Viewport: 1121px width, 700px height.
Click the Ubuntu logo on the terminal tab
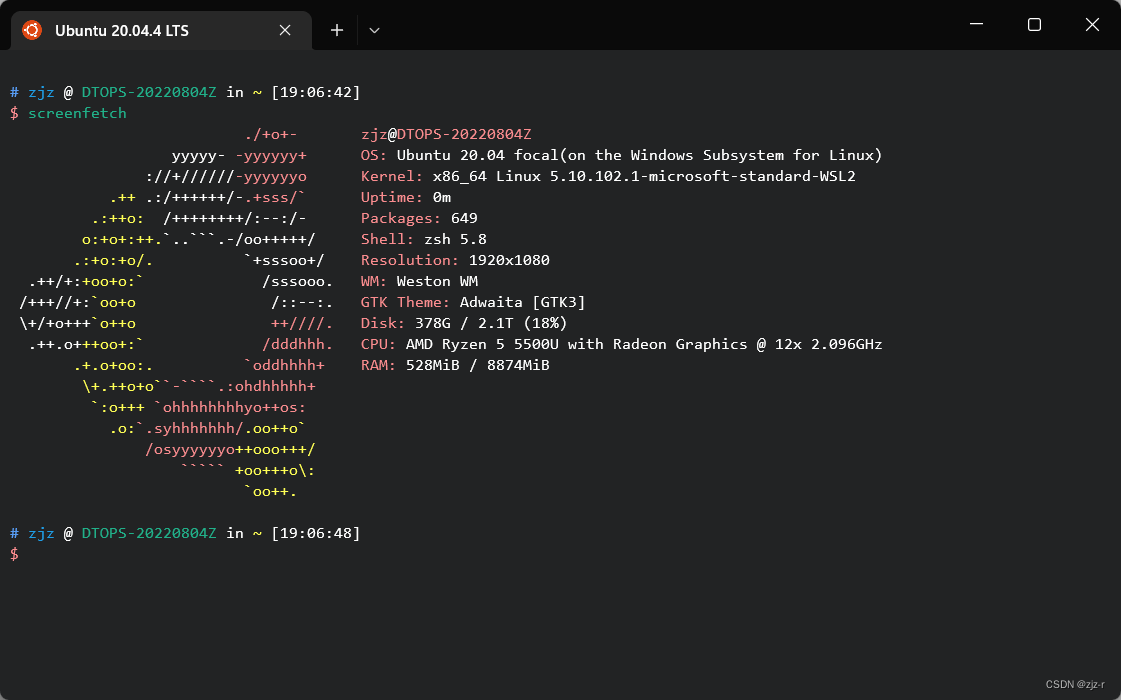pos(30,30)
